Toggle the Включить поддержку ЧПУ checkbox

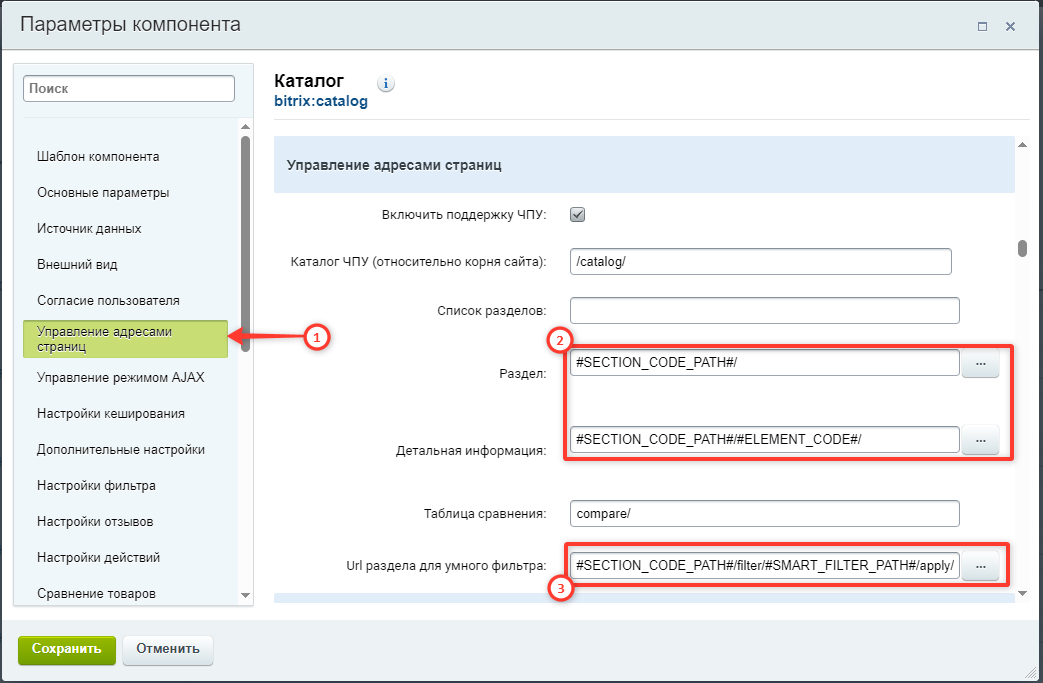pos(577,215)
